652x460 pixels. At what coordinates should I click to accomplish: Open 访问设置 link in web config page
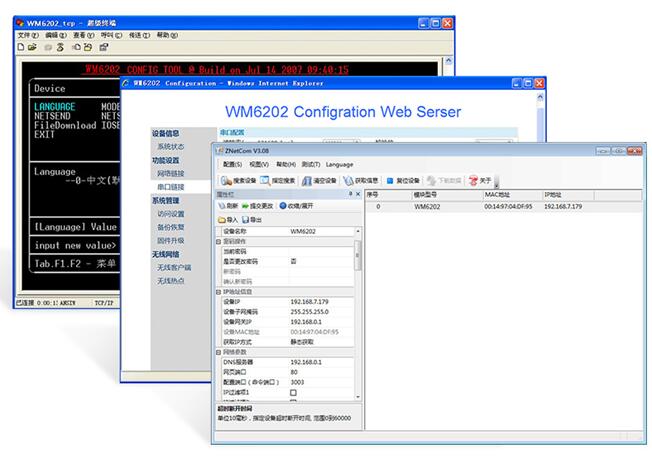coord(170,214)
